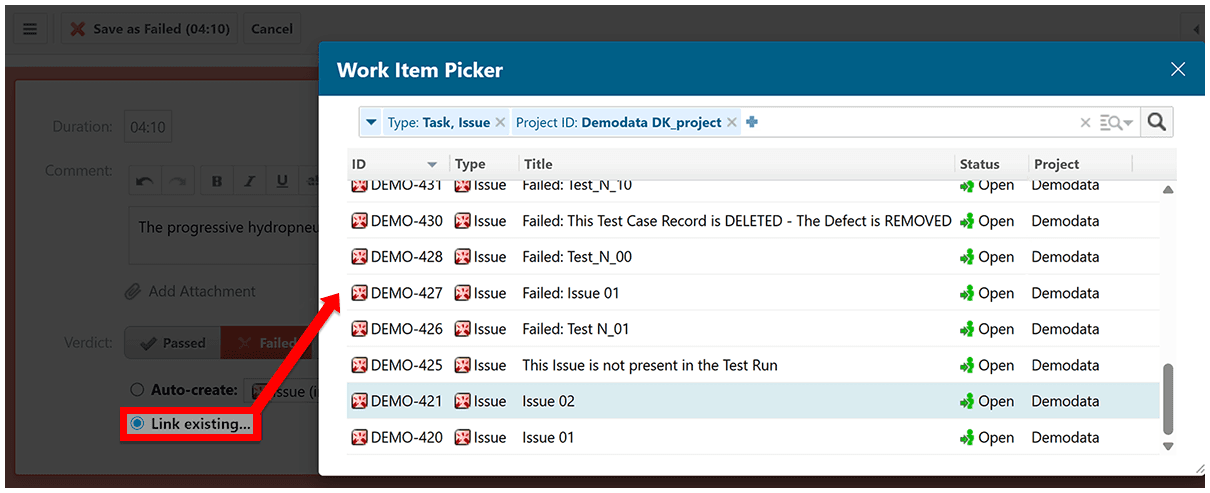The width and height of the screenshot is (1210, 493).
Task: Click Save as Failed button
Action: 149,29
